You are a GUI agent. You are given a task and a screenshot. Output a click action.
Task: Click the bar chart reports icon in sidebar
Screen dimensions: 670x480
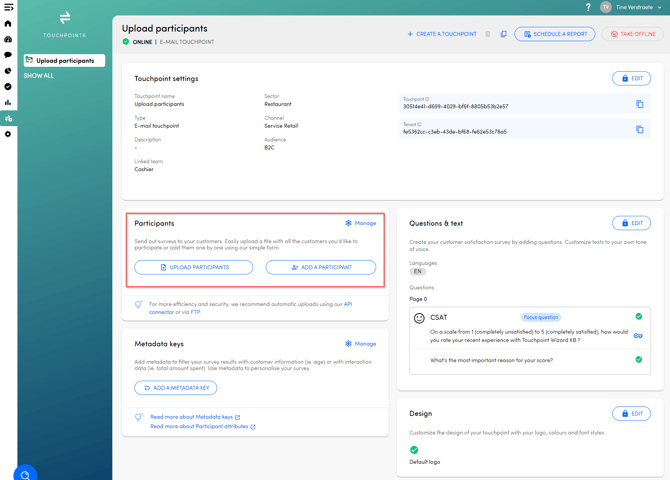pyautogui.click(x=8, y=102)
